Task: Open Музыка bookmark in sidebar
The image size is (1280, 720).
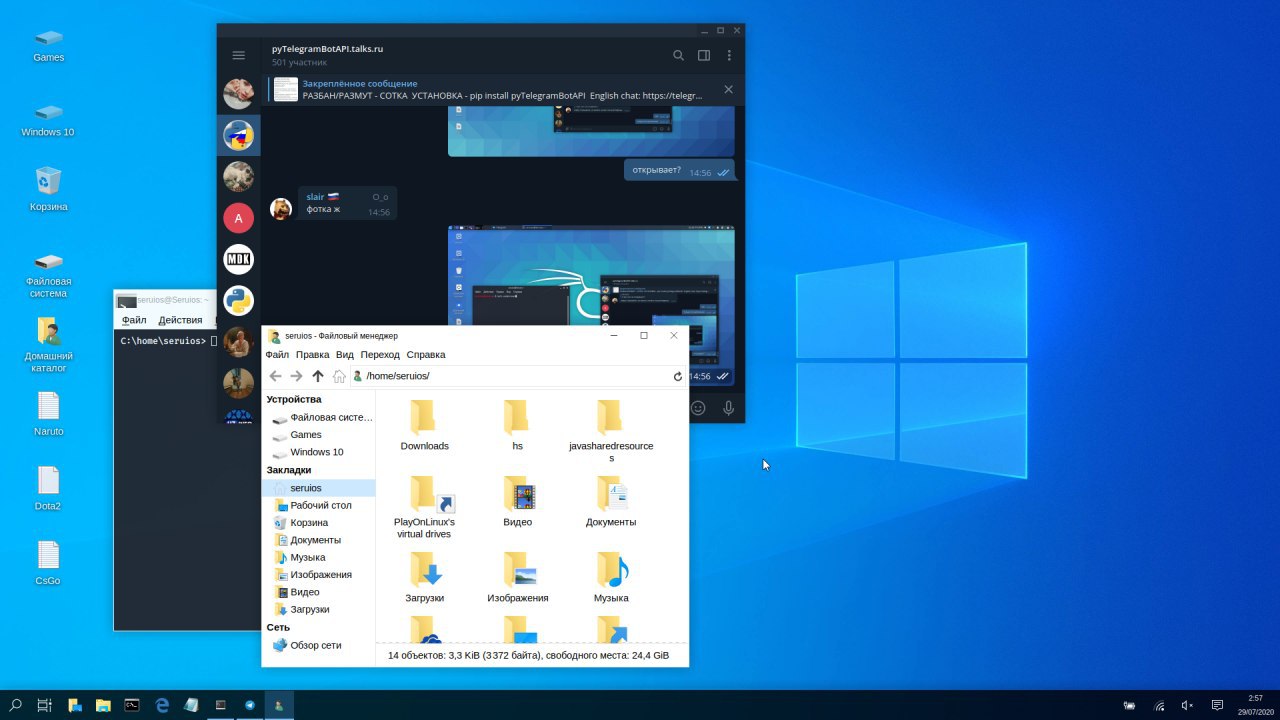Action: [318, 557]
